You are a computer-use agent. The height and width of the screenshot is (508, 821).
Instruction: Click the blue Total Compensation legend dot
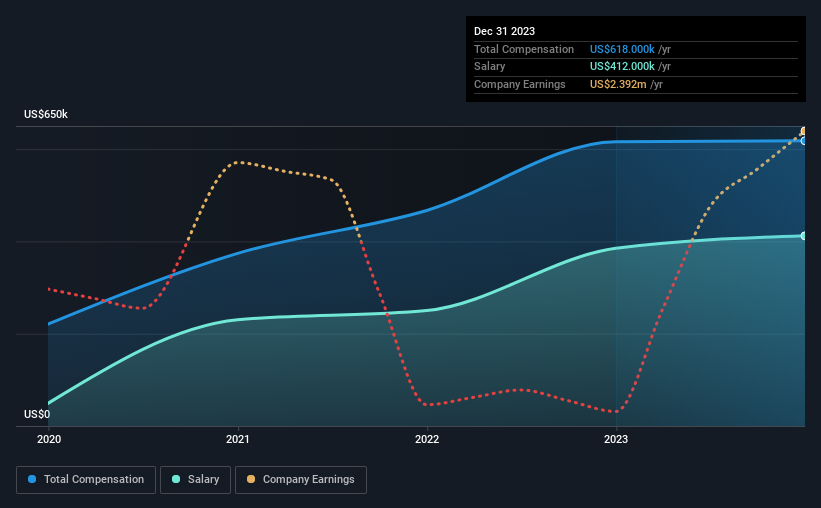point(32,479)
